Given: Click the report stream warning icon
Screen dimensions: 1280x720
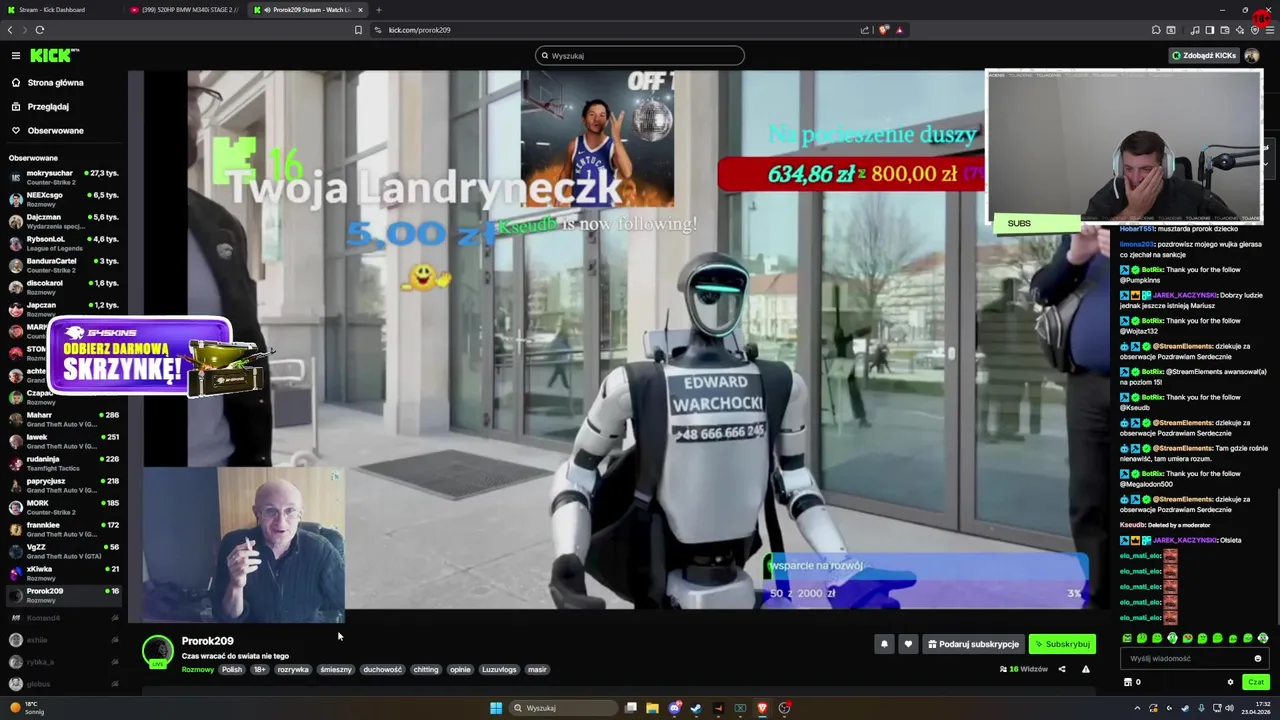Looking at the screenshot, I should [1086, 669].
